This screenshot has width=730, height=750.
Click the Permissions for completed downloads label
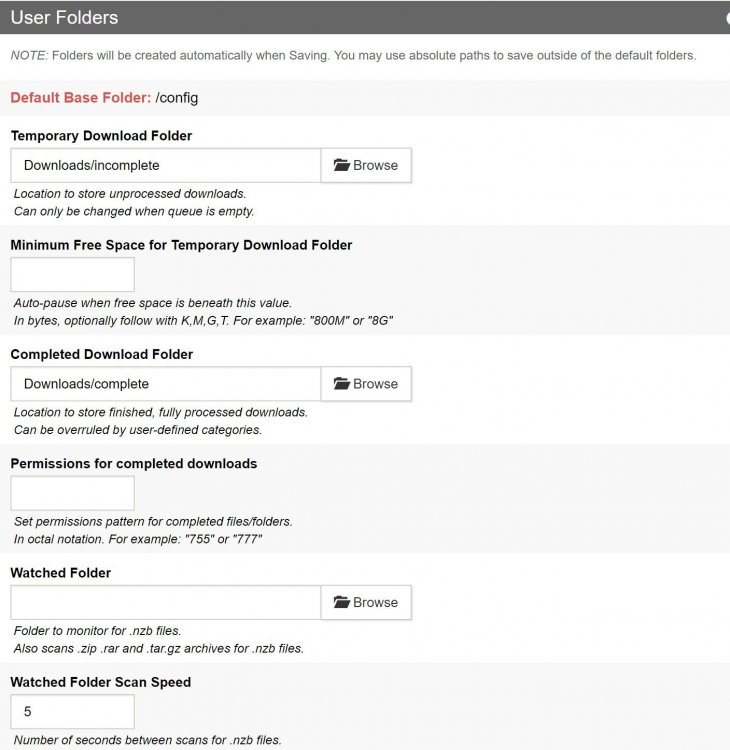coord(133,463)
